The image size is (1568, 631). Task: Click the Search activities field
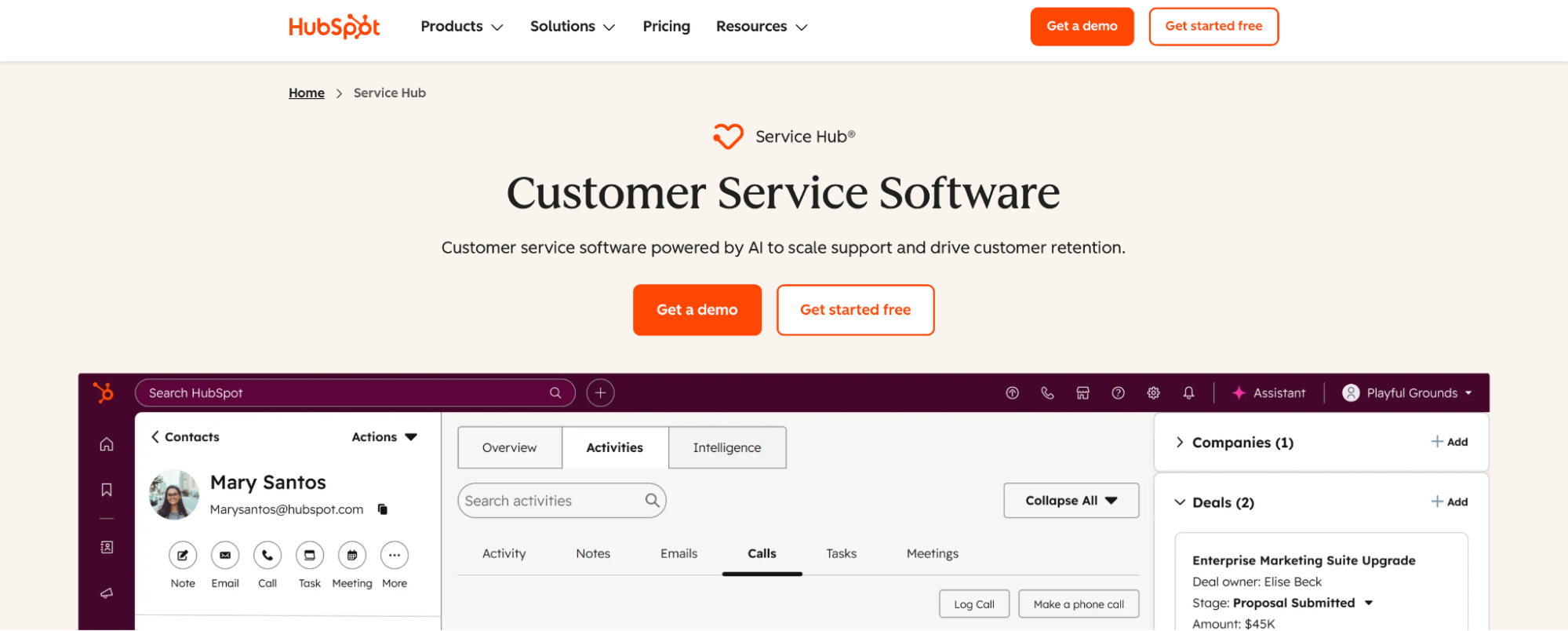[562, 500]
